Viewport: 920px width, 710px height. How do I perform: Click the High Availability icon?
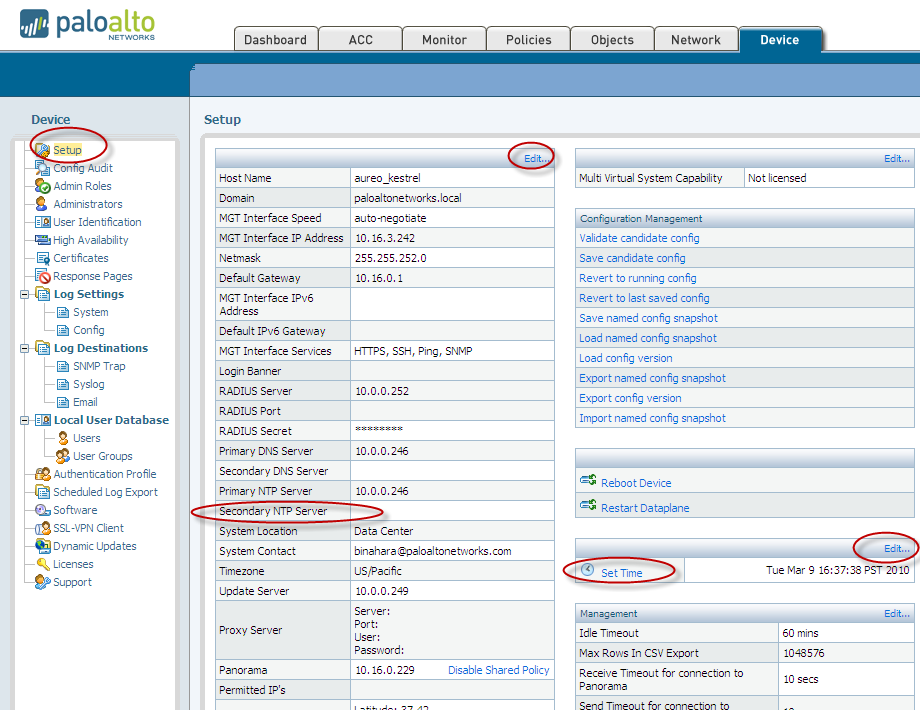pyautogui.click(x=43, y=240)
